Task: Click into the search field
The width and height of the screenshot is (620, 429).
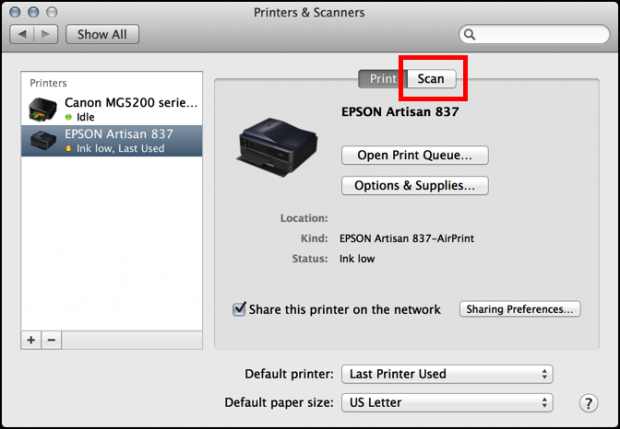Action: point(534,34)
